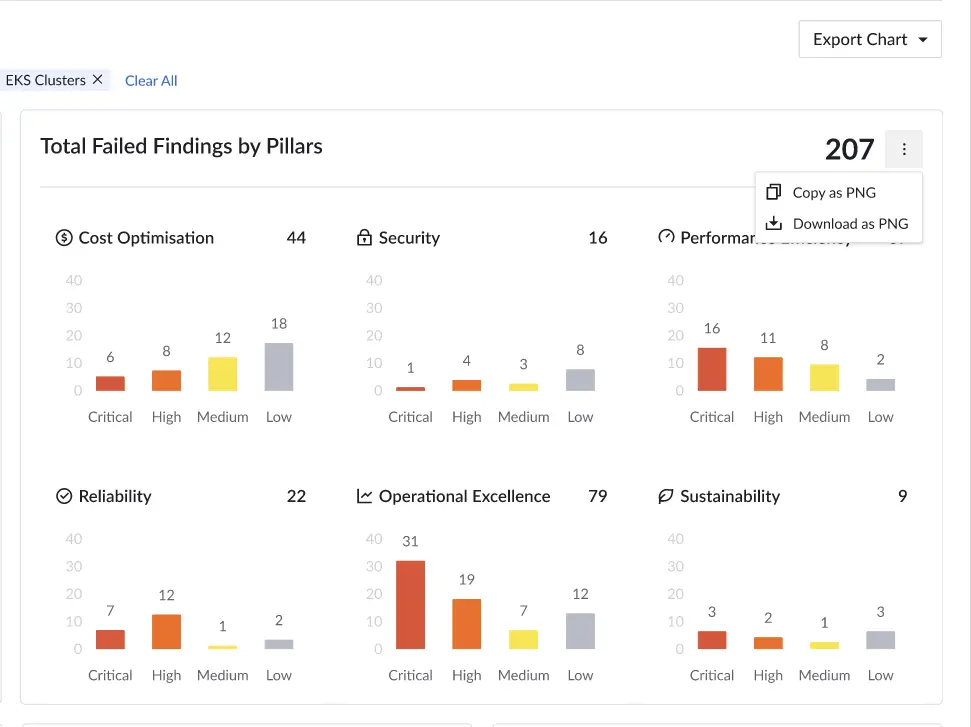Select Copy as PNG menu option
The height and width of the screenshot is (727, 971).
tap(834, 192)
